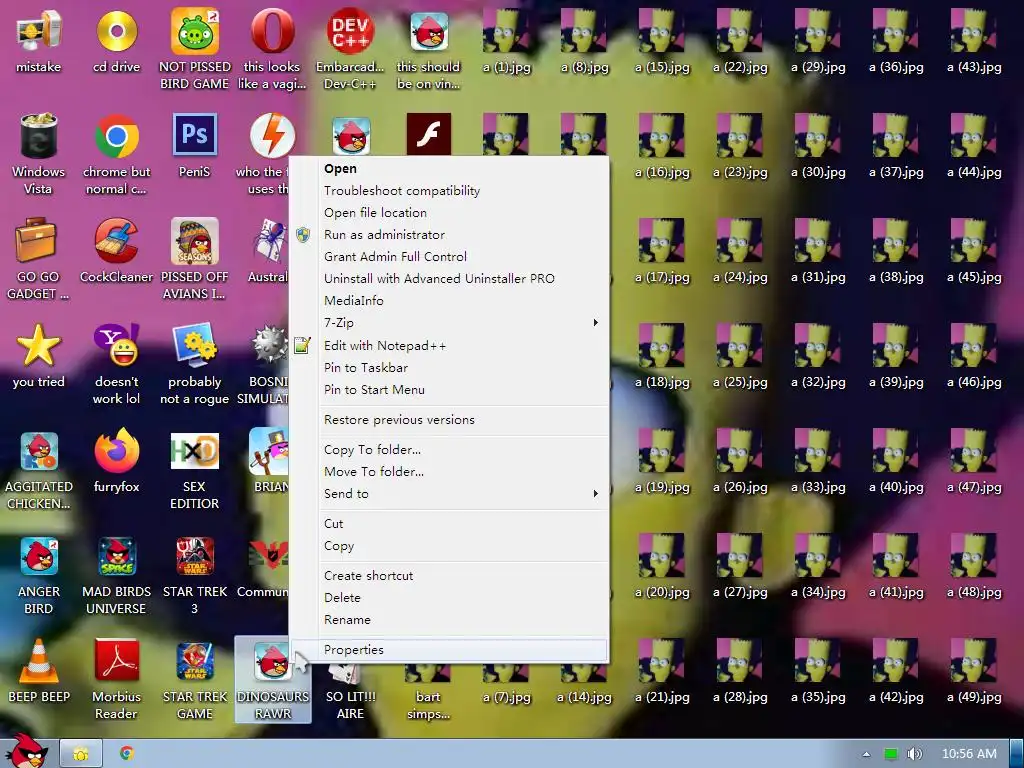
Task: Open the Chrome icon on the taskbar
Action: pos(127,753)
